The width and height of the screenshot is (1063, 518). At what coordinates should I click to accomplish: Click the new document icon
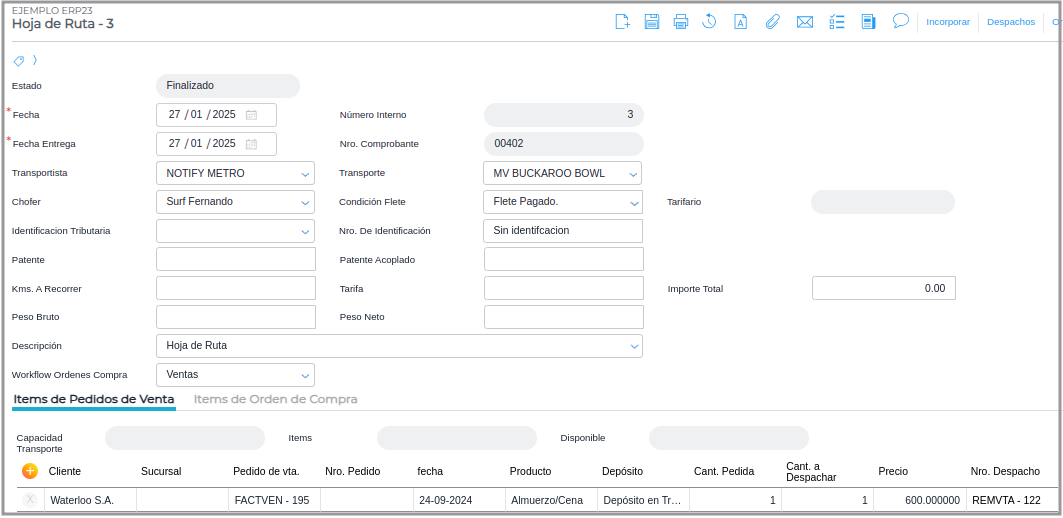coord(622,22)
